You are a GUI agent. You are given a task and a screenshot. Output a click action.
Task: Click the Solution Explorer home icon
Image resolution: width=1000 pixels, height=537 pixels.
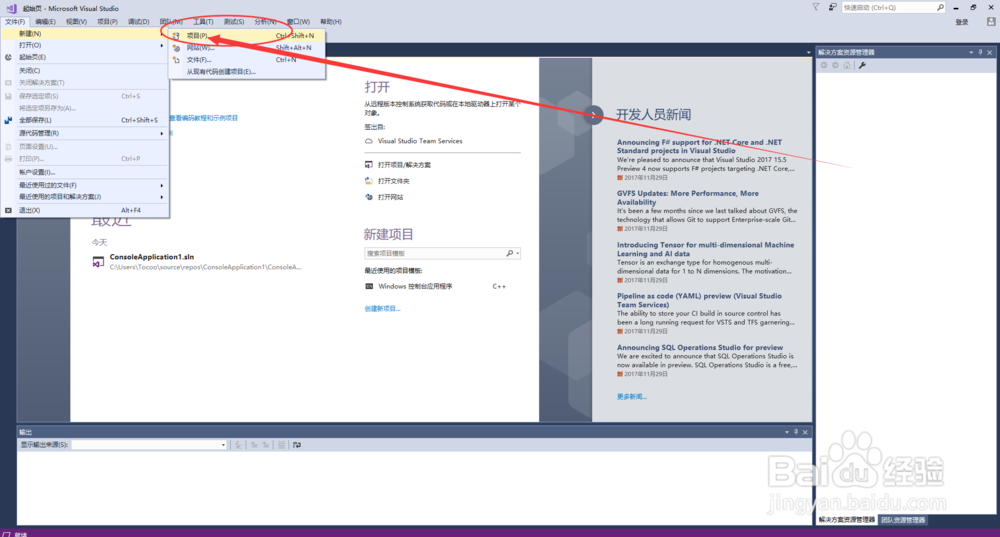pos(847,65)
